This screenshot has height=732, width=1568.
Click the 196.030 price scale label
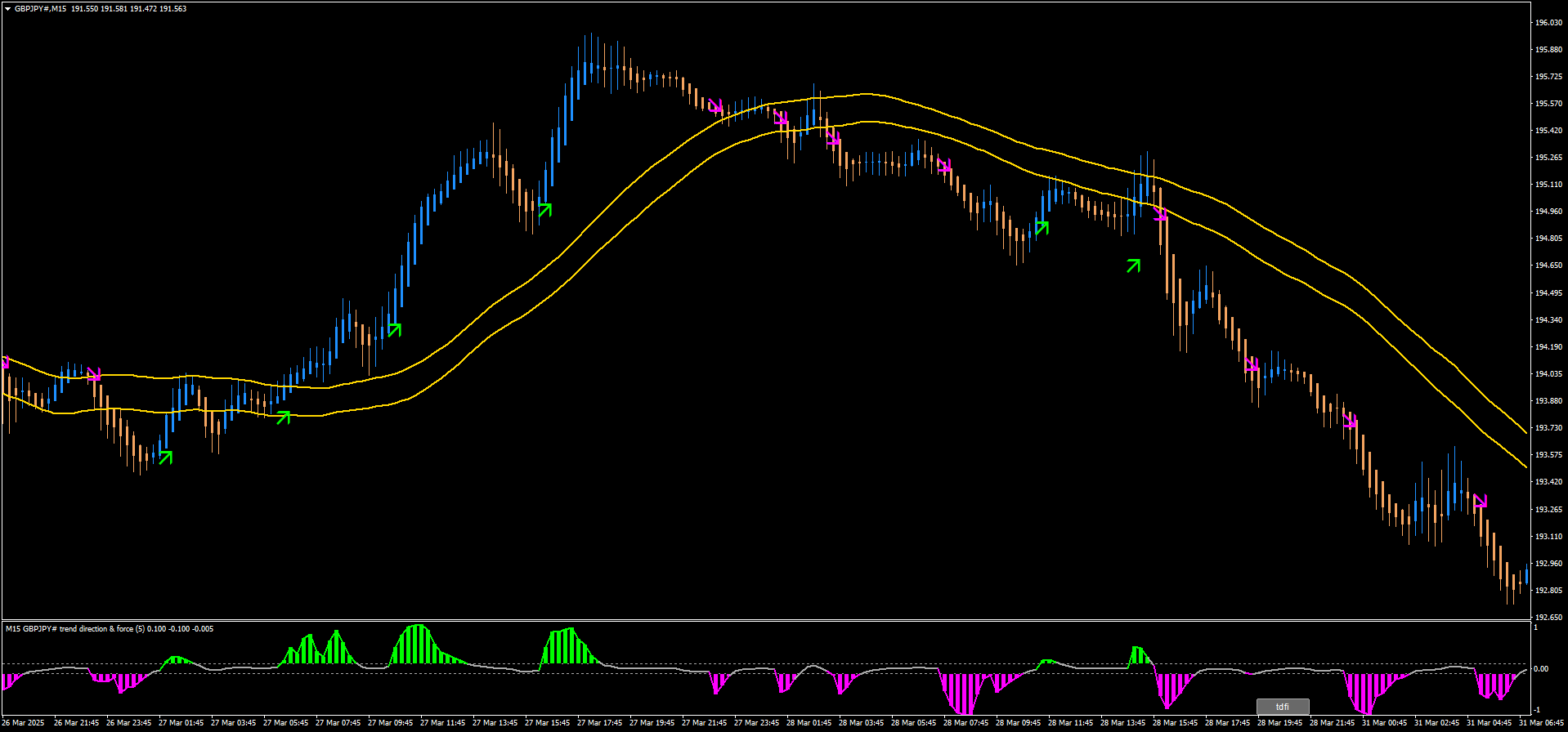click(x=1549, y=23)
